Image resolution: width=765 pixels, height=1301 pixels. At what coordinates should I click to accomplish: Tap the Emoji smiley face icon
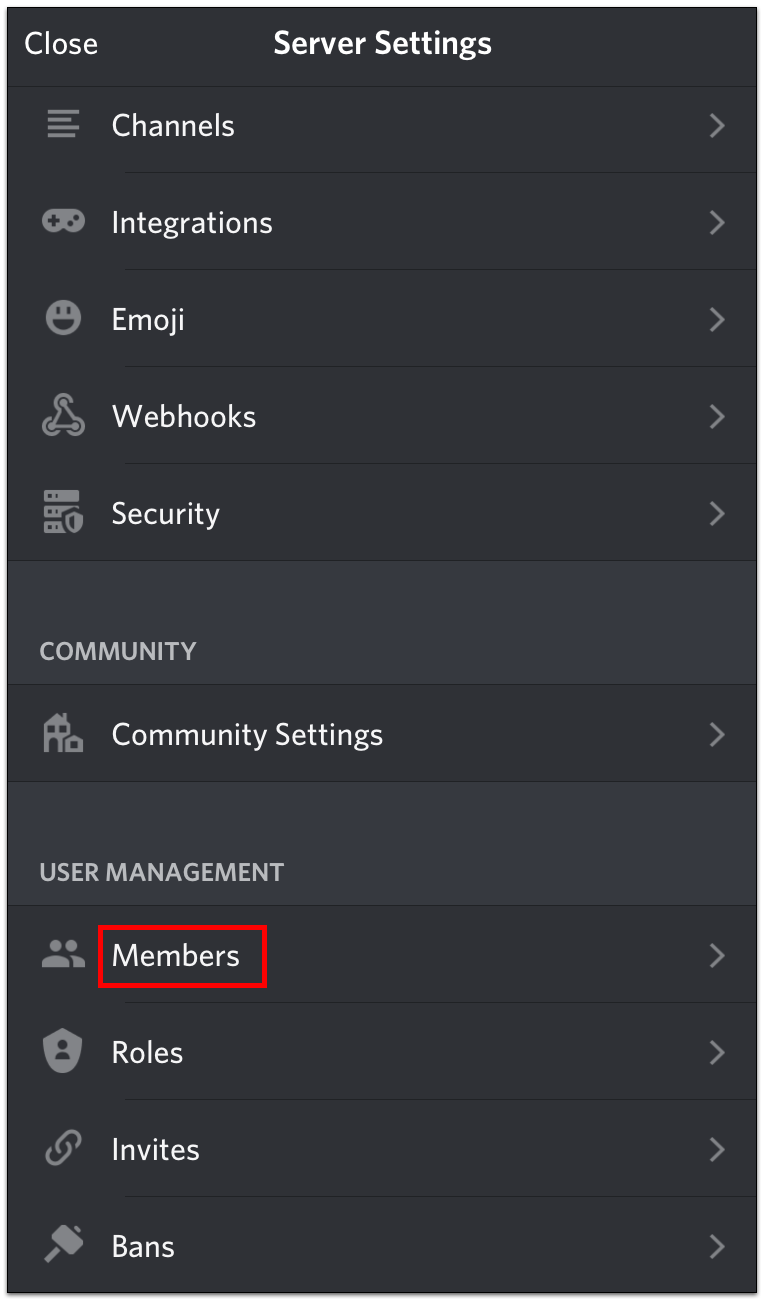(63, 319)
